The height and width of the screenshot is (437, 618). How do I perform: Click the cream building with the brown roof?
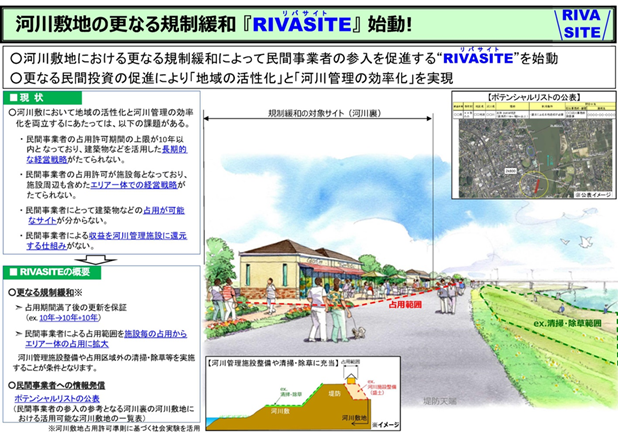coord(300,270)
